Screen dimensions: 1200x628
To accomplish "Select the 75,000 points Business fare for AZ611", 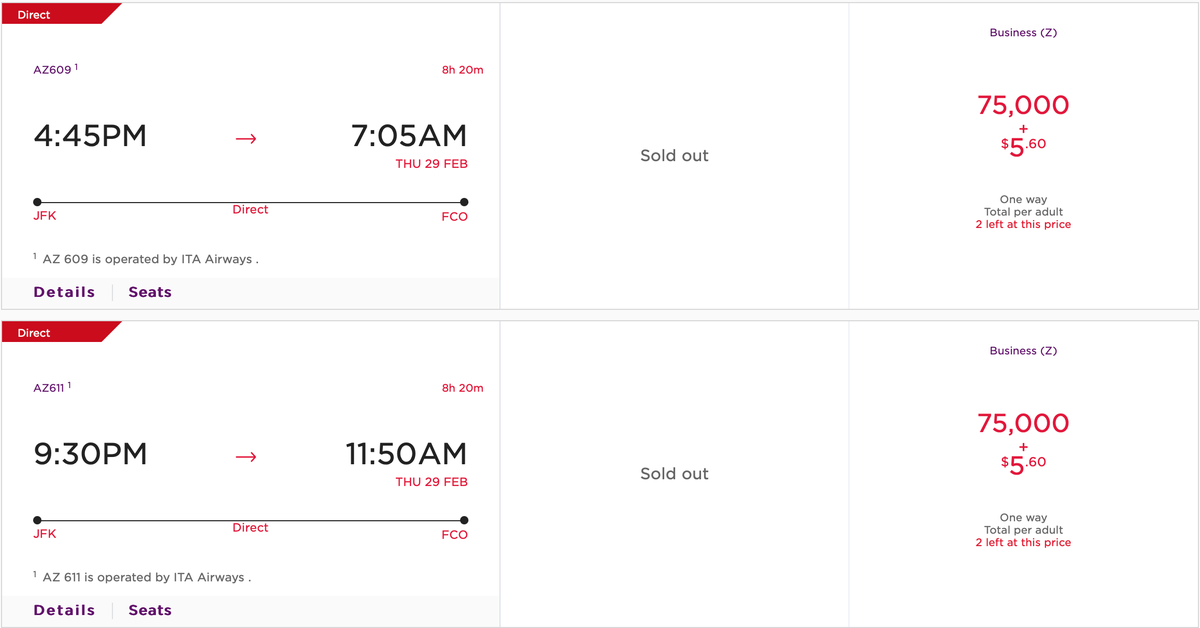I will [1022, 423].
